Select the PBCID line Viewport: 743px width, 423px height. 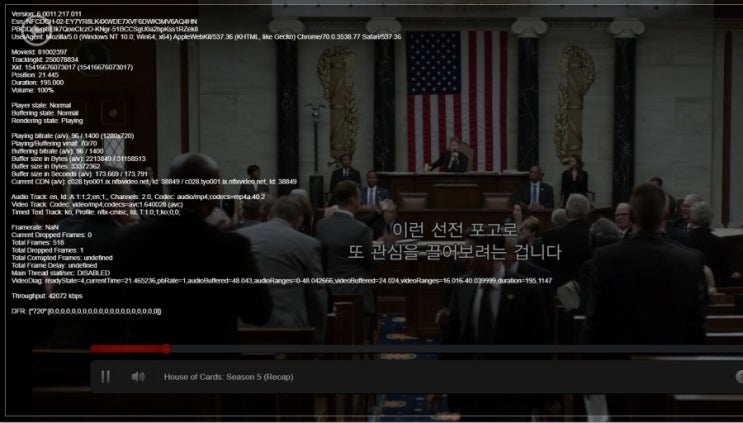click(105, 29)
